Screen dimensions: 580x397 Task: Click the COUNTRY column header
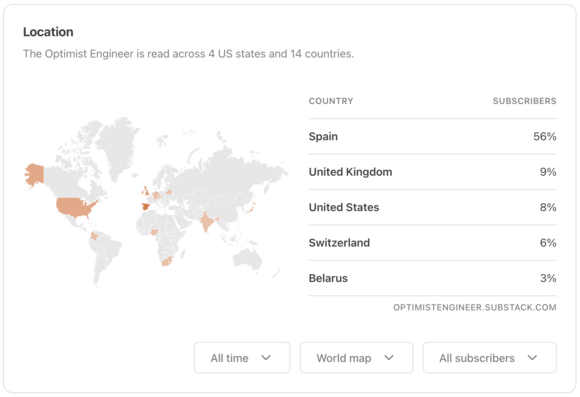331,101
